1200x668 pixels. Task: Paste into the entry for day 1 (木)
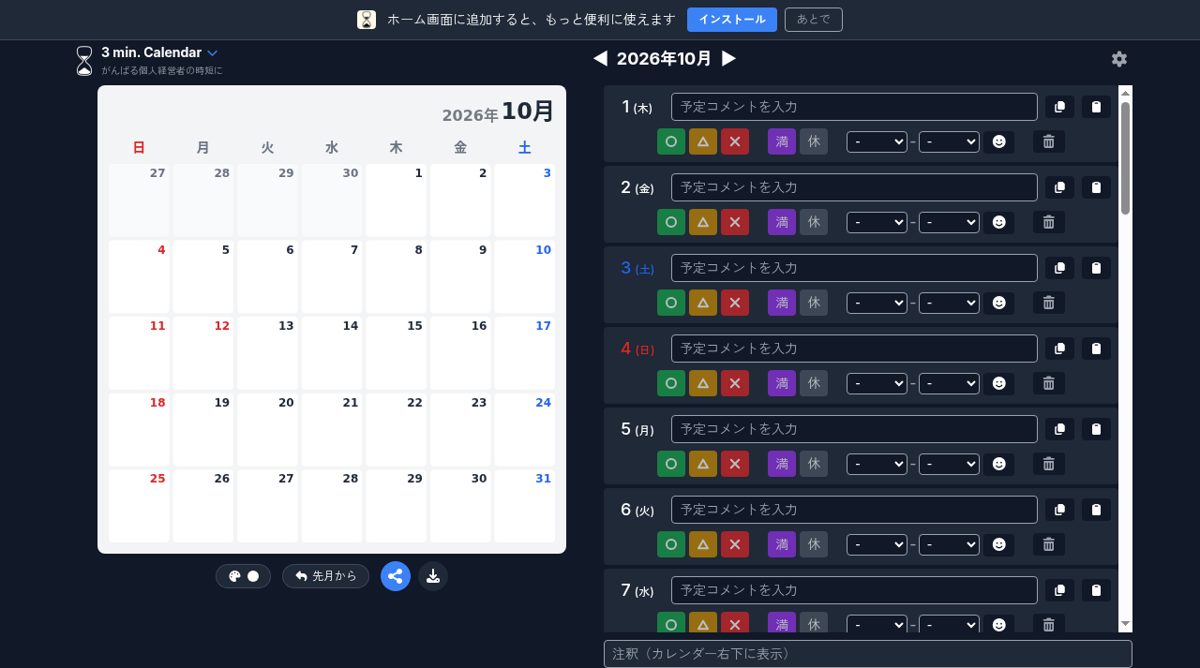1096,107
